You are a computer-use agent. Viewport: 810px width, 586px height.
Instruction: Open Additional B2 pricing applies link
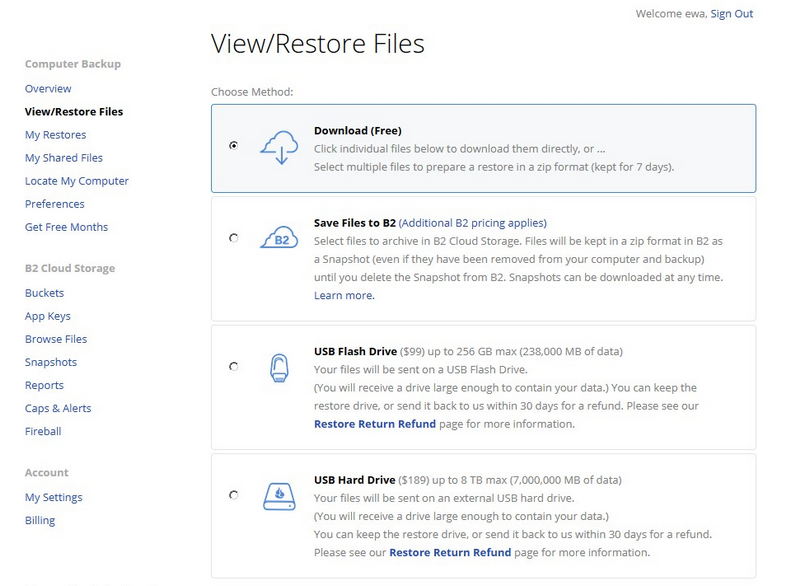tap(473, 223)
